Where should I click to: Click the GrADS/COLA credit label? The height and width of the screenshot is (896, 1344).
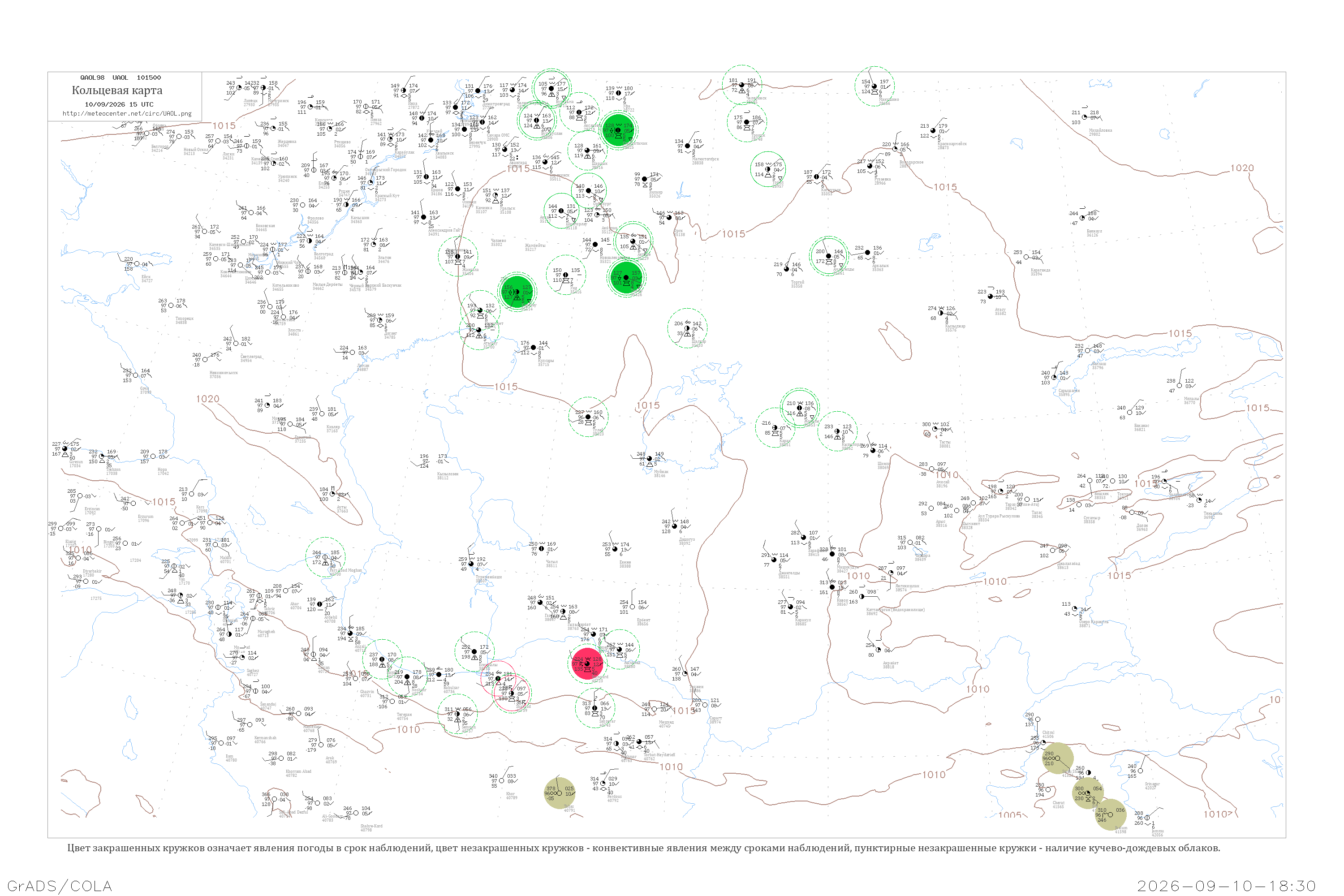60,886
